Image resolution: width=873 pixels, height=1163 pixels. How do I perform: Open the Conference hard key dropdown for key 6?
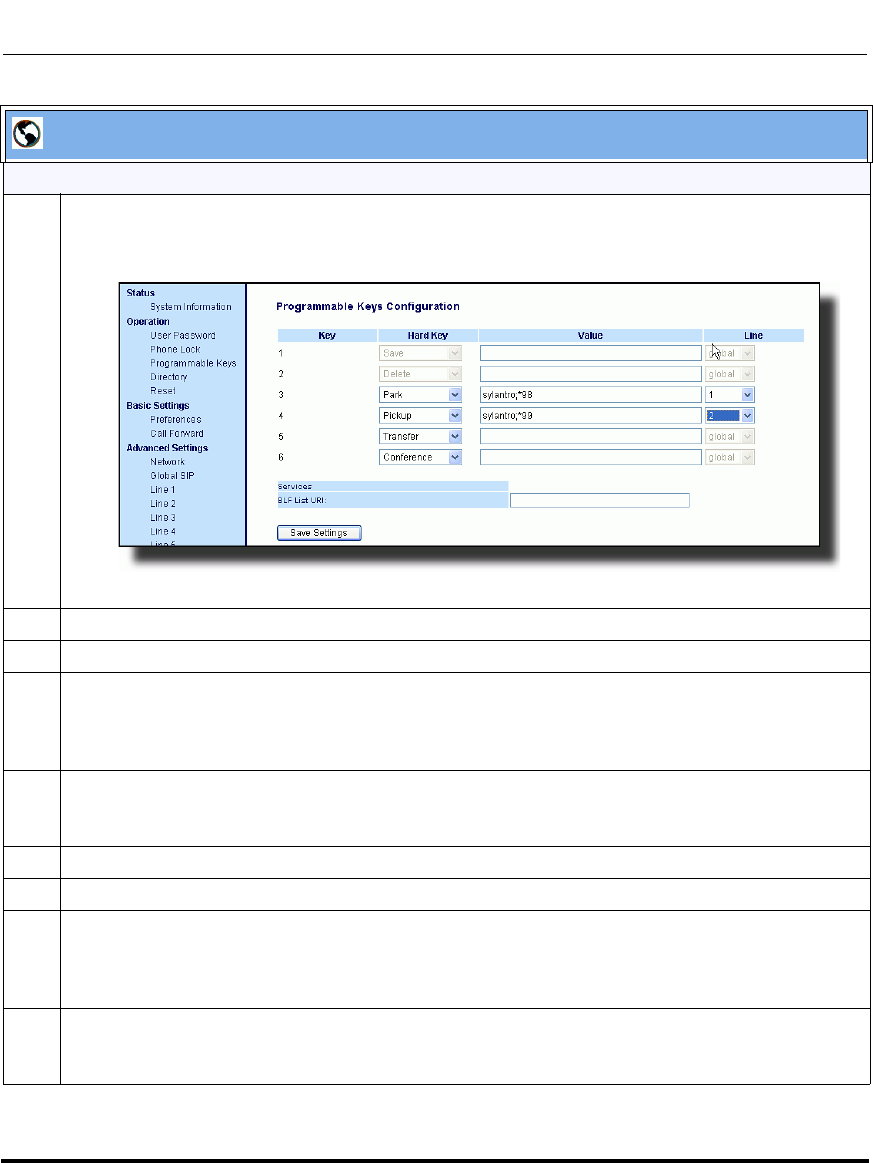(x=421, y=458)
